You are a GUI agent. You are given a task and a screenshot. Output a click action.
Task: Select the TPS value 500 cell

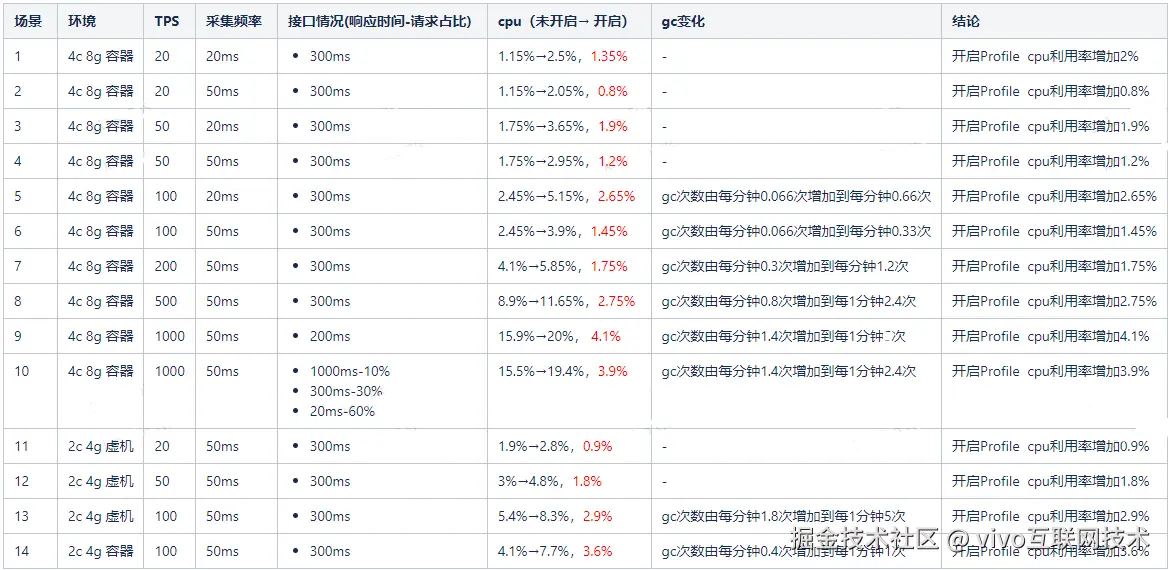pyautogui.click(x=166, y=301)
